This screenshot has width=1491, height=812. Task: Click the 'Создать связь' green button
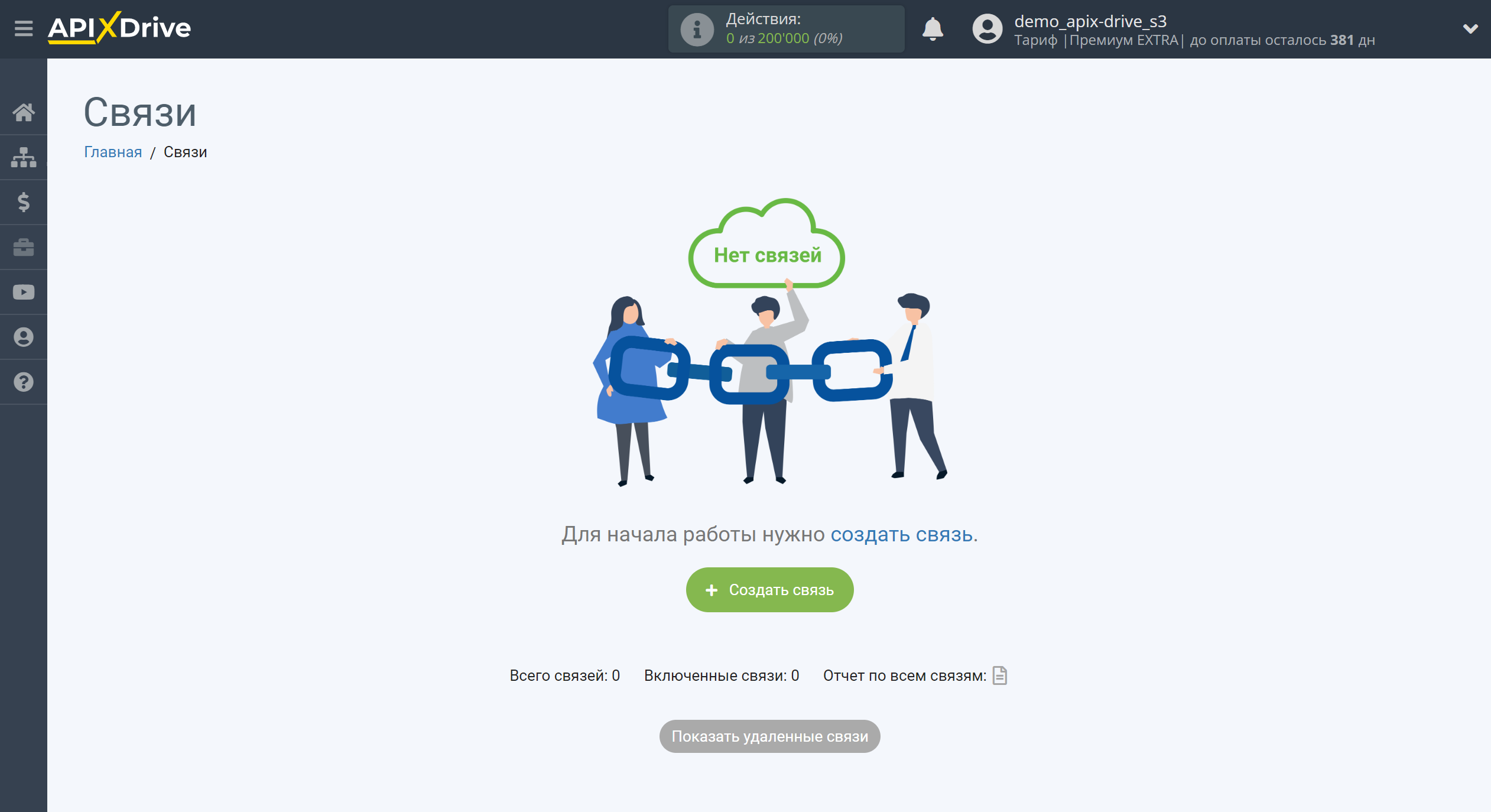(770, 590)
